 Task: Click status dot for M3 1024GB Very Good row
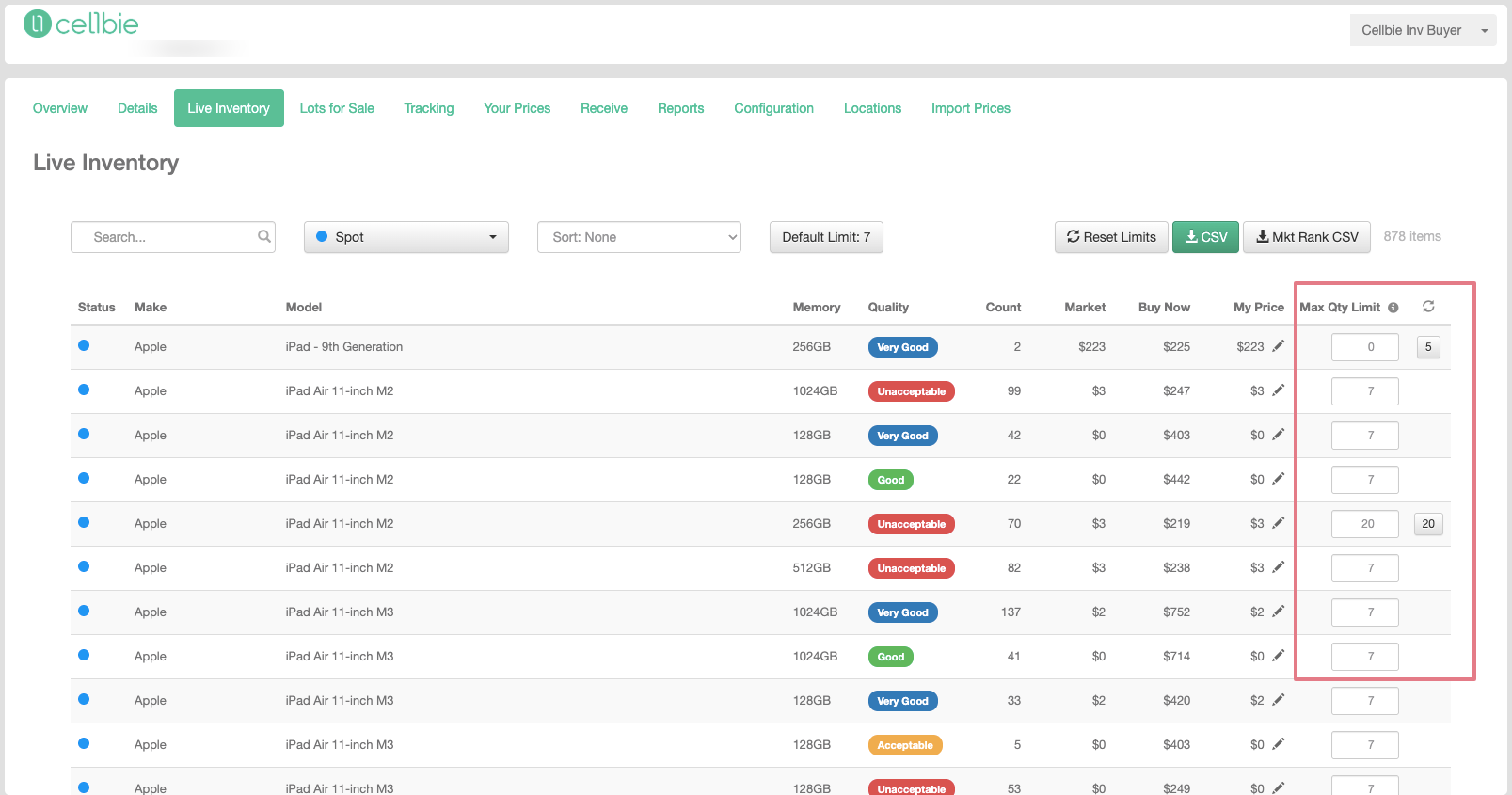[84, 611]
